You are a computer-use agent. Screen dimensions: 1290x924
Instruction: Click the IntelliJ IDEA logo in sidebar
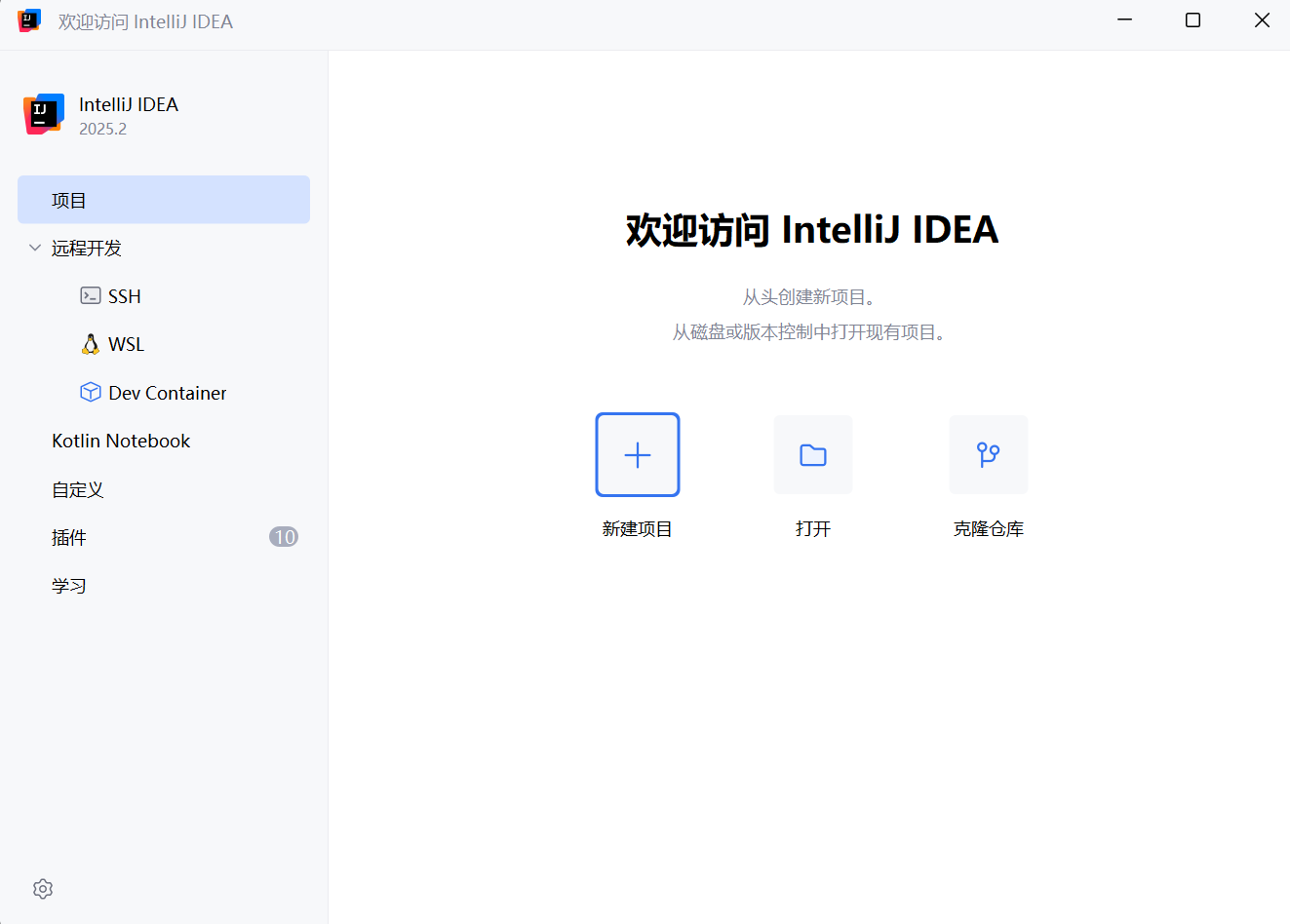click(x=44, y=114)
